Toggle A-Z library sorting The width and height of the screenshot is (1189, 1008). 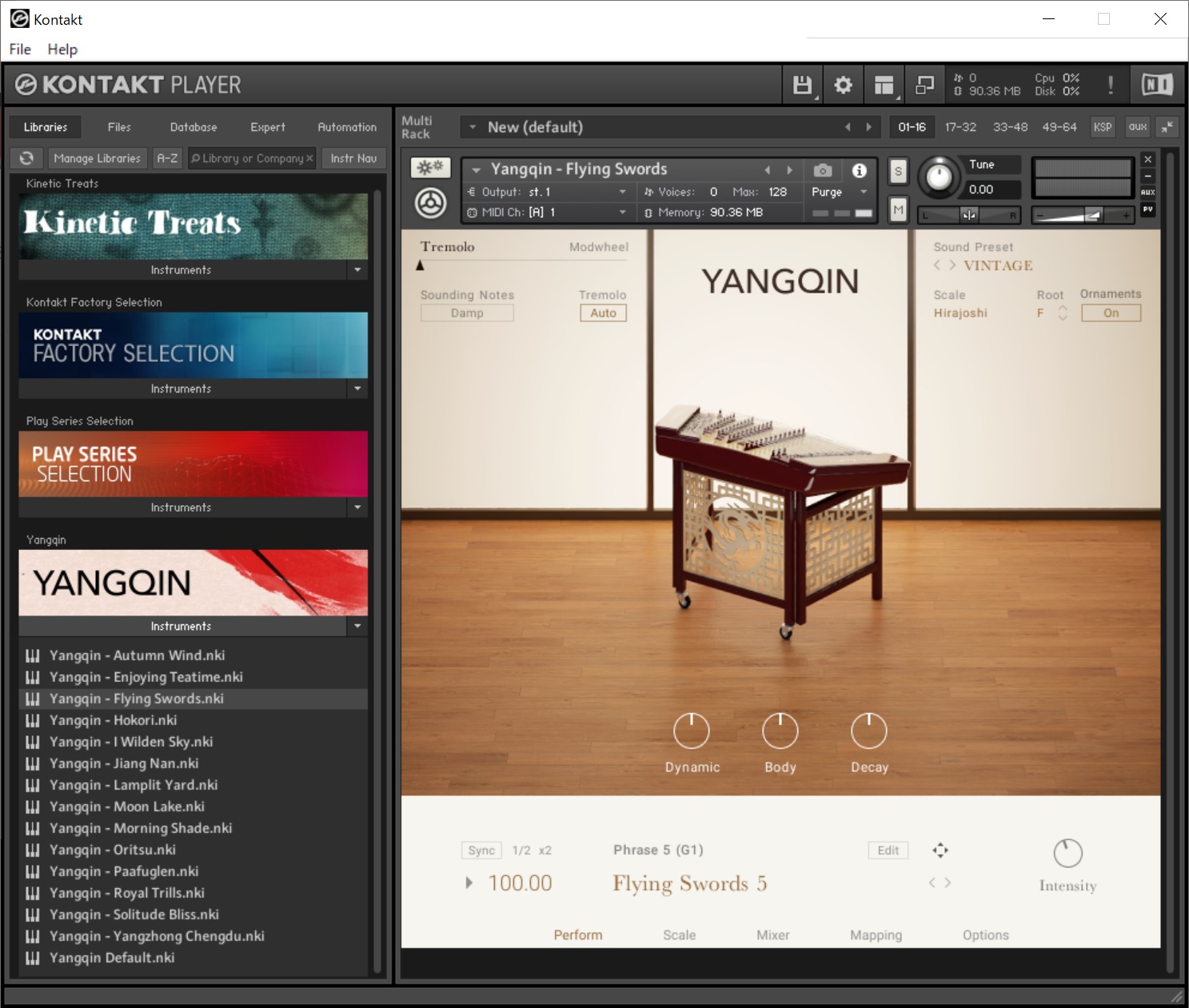click(167, 158)
